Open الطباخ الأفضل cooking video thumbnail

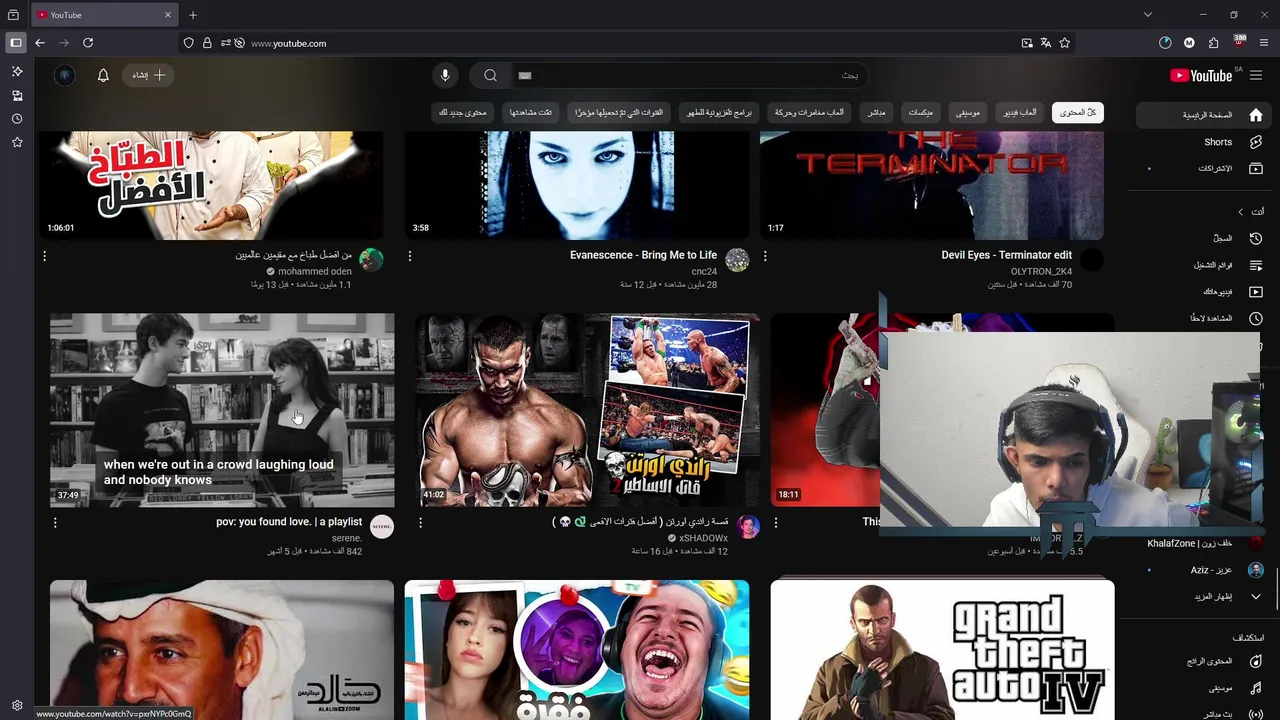coord(211,185)
